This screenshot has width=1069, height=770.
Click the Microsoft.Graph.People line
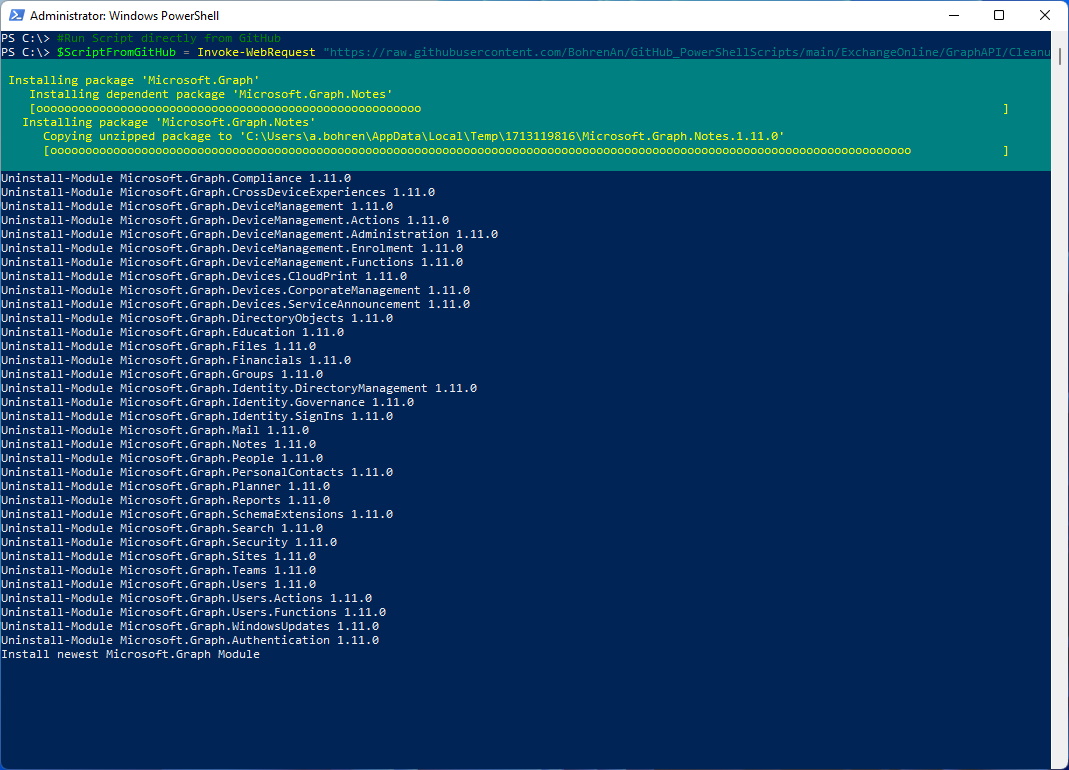[x=162, y=458]
